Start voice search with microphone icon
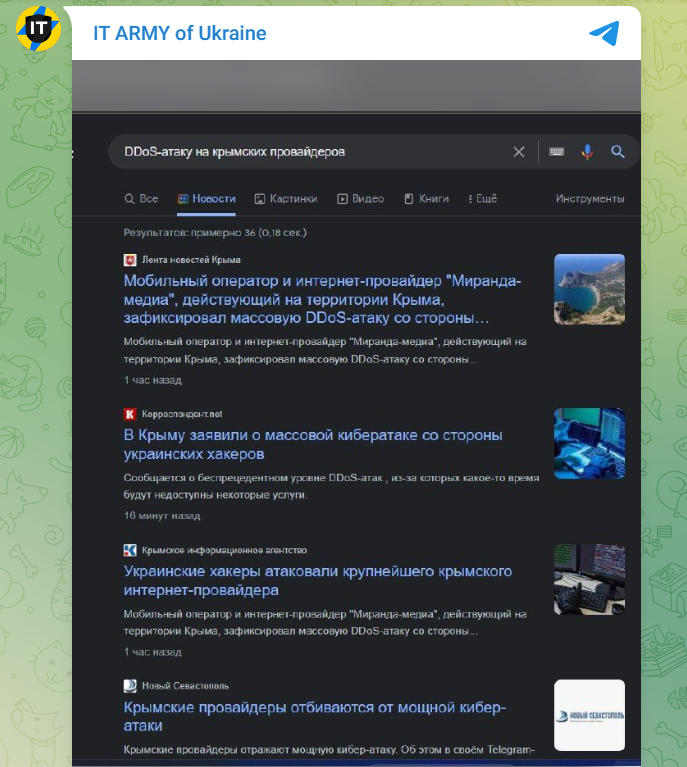The height and width of the screenshot is (767, 687). (x=587, y=152)
